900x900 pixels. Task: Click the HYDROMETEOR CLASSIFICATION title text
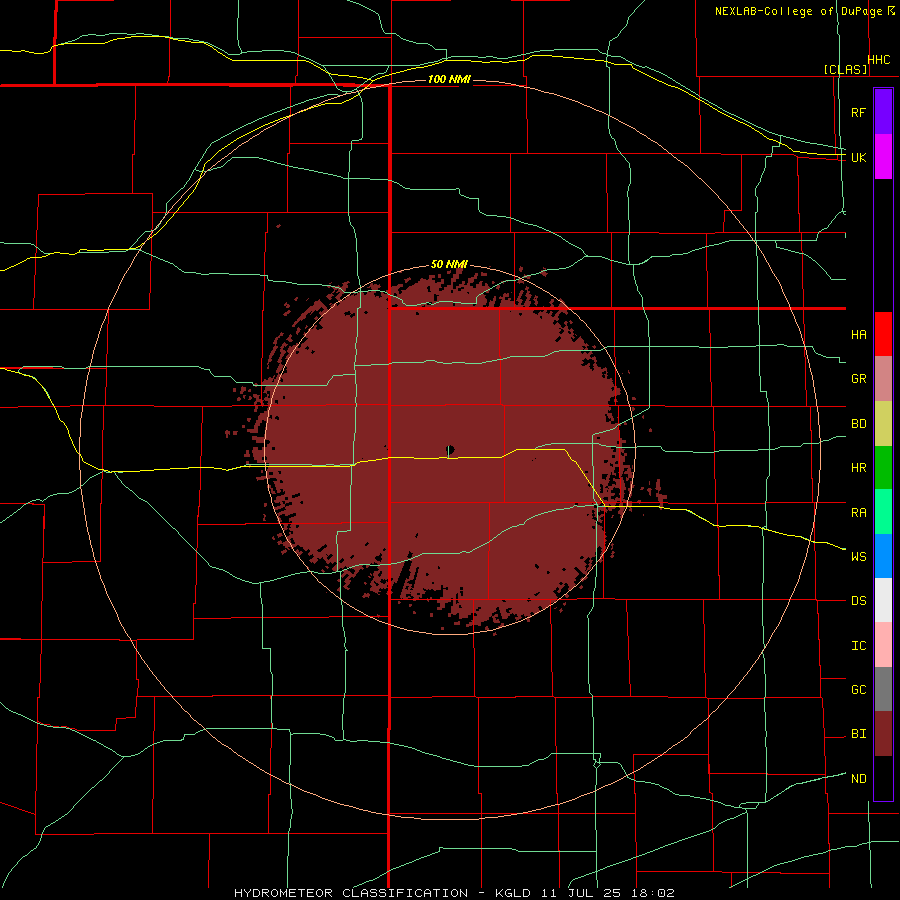(x=351, y=893)
